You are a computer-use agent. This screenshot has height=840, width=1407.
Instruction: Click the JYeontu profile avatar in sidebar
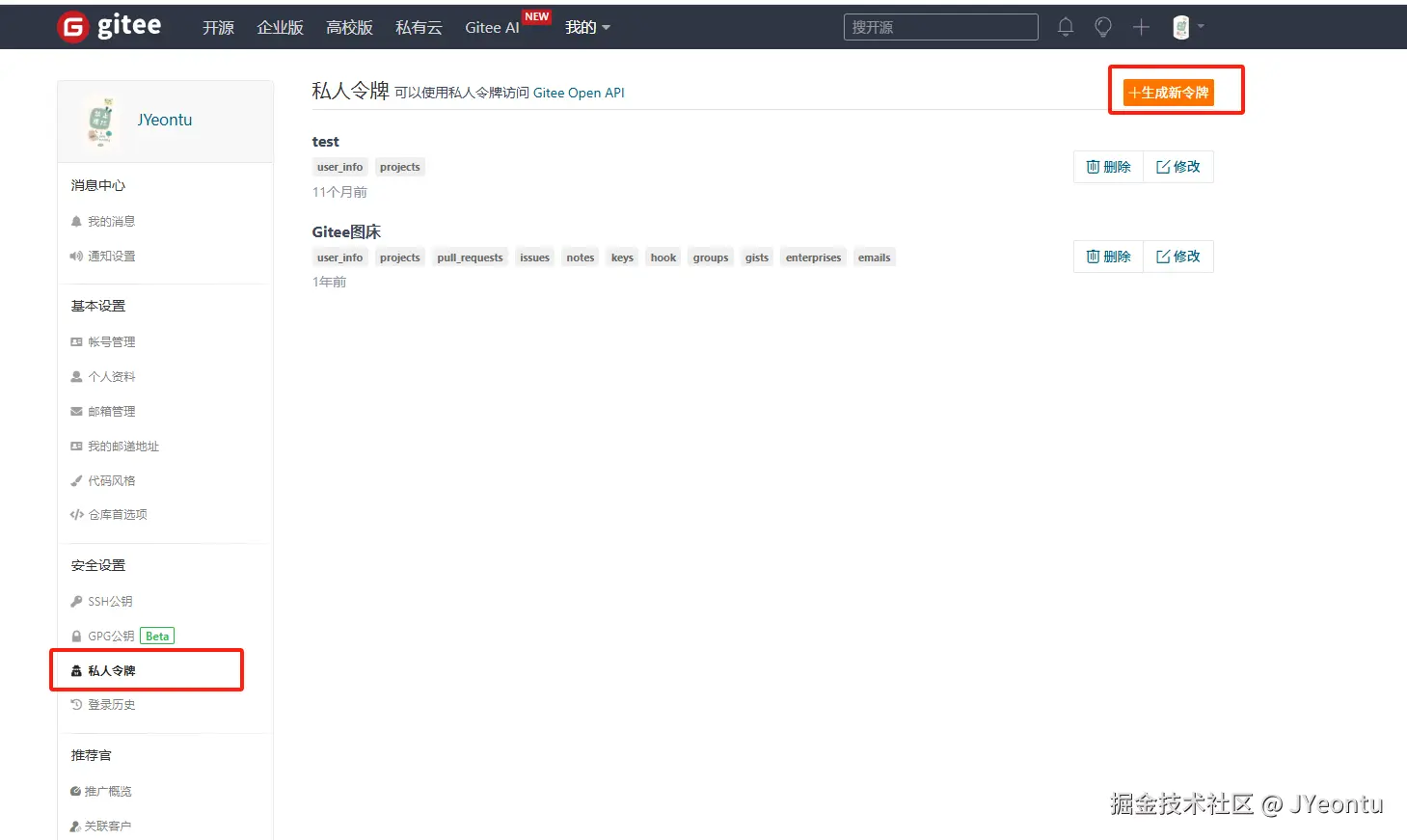pos(101,121)
